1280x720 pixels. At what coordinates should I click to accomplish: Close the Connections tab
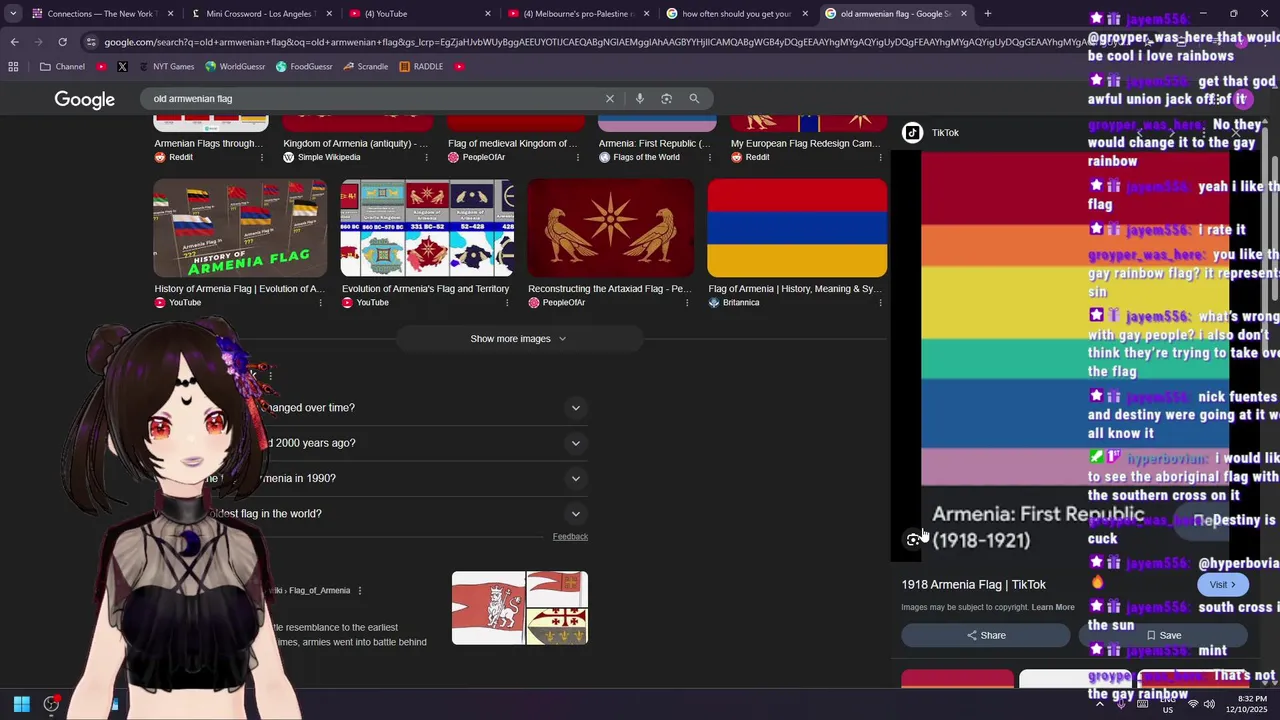[x=170, y=14]
